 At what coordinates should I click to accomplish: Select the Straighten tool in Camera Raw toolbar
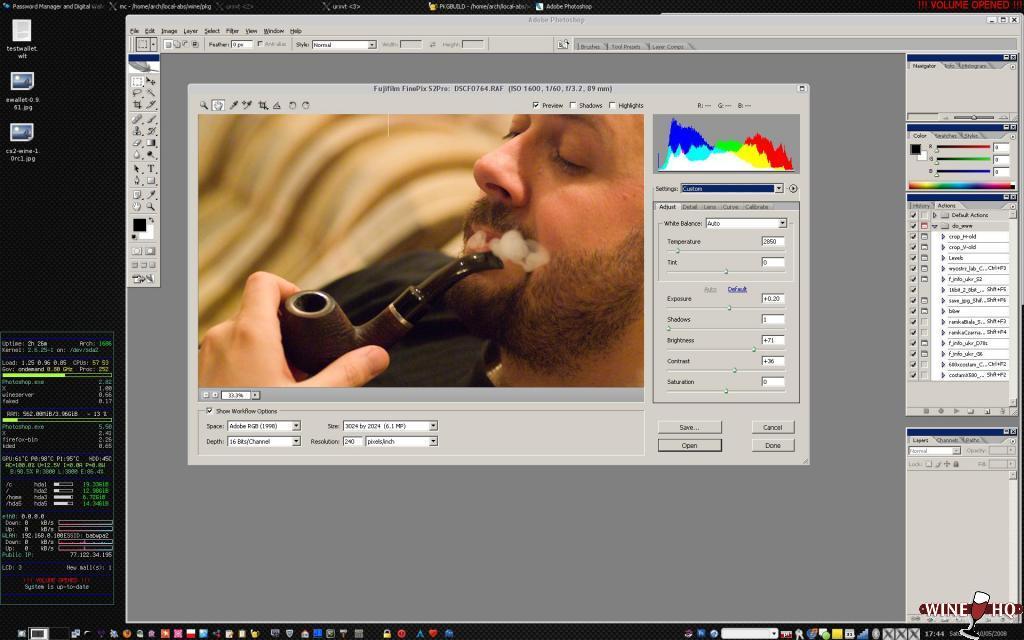pos(277,105)
